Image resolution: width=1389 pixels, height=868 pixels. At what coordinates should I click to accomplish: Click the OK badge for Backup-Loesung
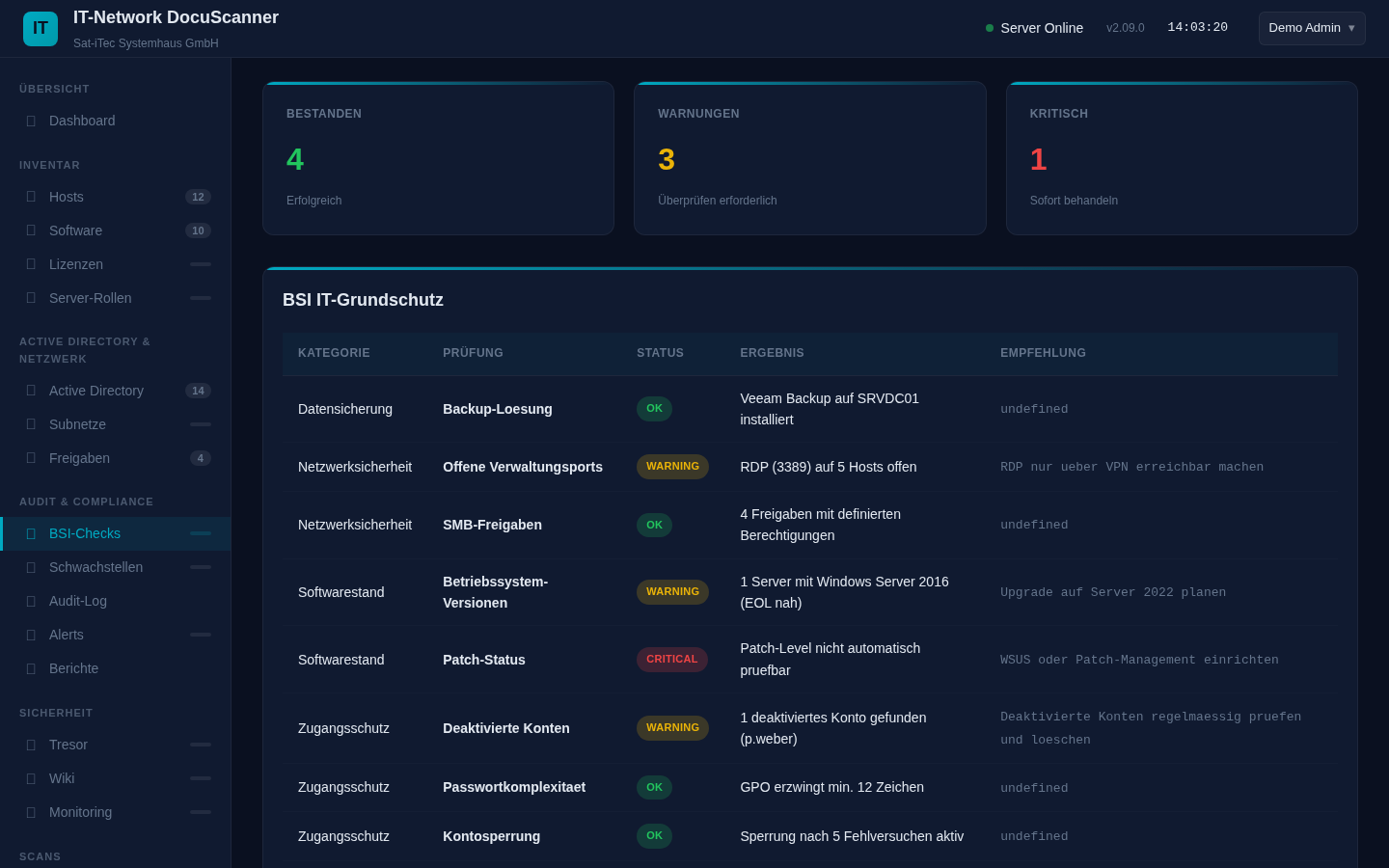click(x=654, y=409)
